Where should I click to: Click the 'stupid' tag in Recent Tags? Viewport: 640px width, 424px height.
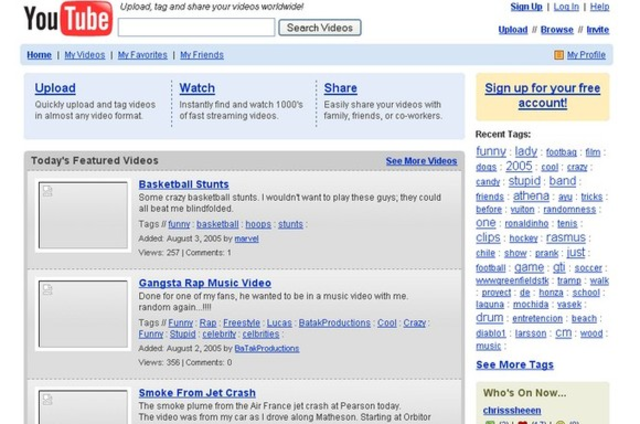pyautogui.click(x=524, y=181)
